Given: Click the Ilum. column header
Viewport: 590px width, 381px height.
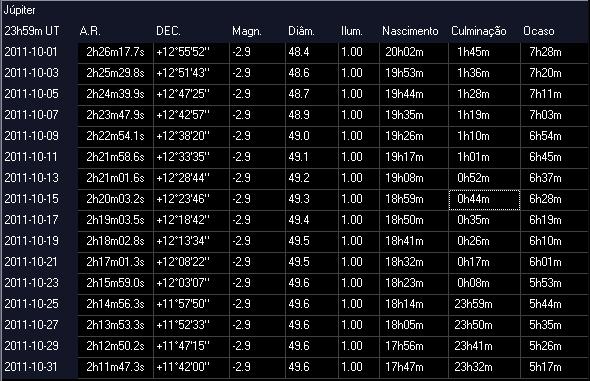Looking at the screenshot, I should tap(352, 31).
